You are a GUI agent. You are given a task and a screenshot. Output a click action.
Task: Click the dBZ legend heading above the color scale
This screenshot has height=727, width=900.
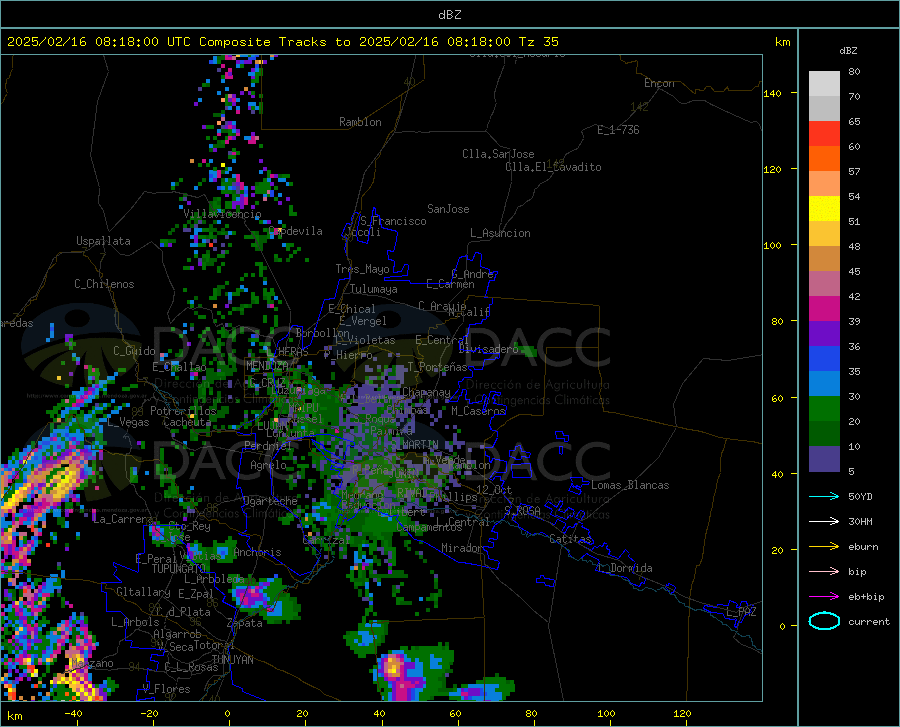coord(848,50)
